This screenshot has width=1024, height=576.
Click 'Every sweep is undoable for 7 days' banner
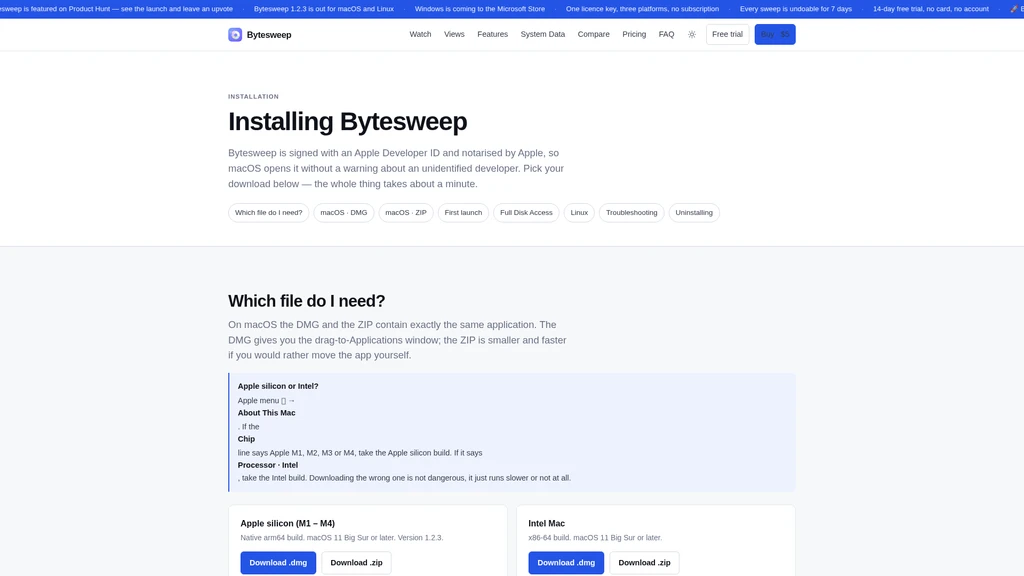coord(795,9)
